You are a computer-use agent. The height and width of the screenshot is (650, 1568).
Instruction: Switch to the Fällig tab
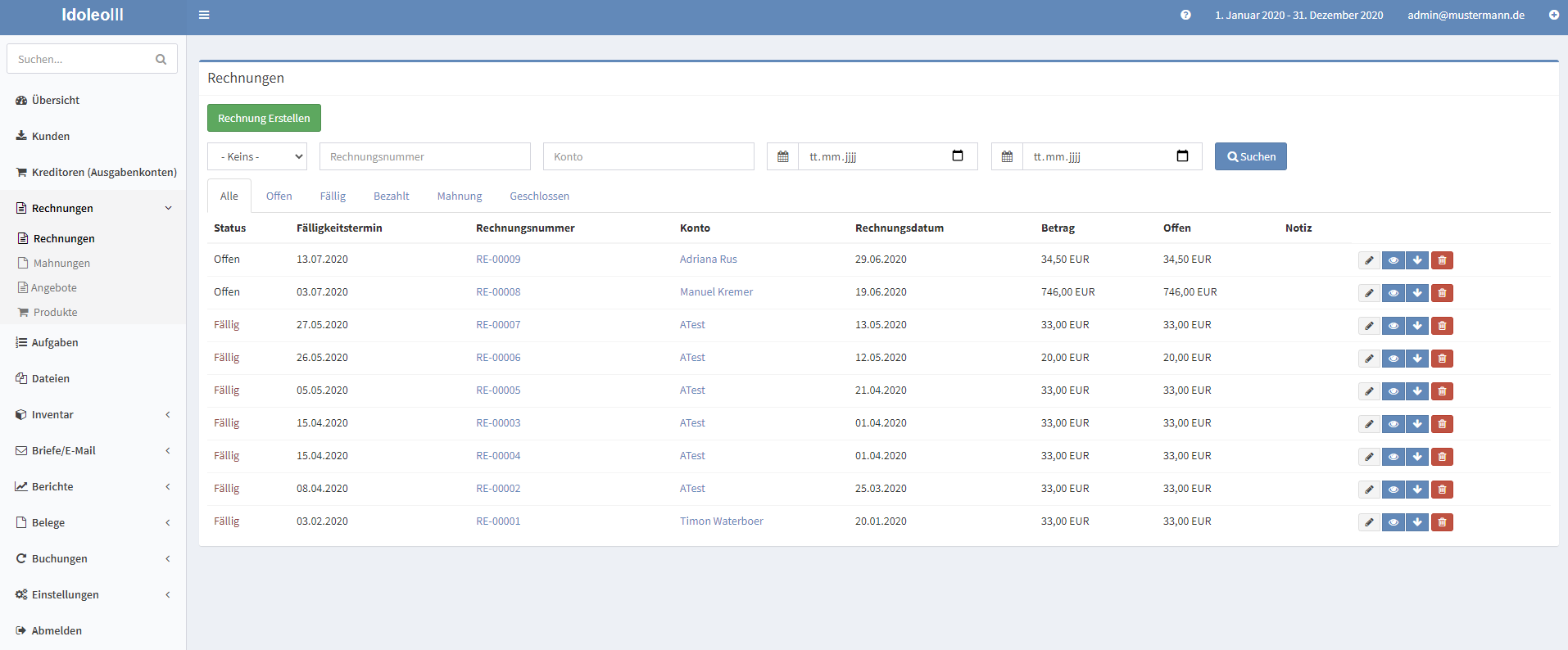pos(333,196)
